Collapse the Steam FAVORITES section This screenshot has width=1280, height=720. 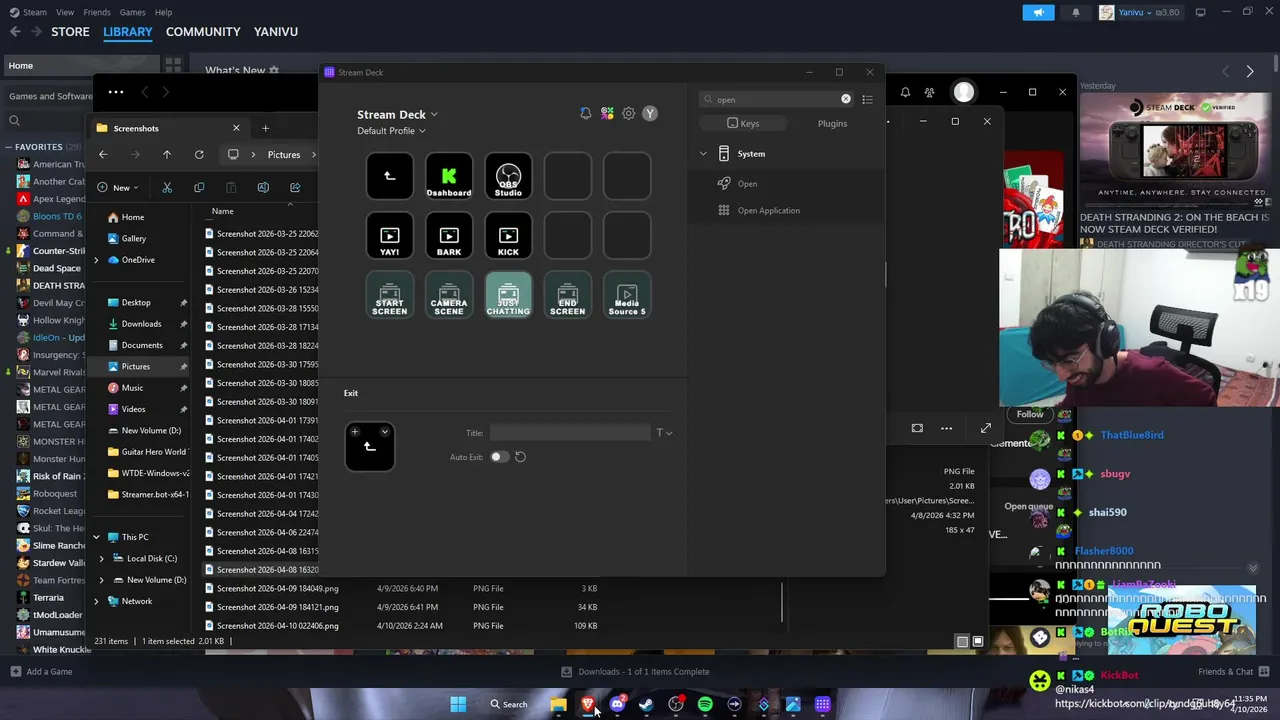tap(8, 147)
